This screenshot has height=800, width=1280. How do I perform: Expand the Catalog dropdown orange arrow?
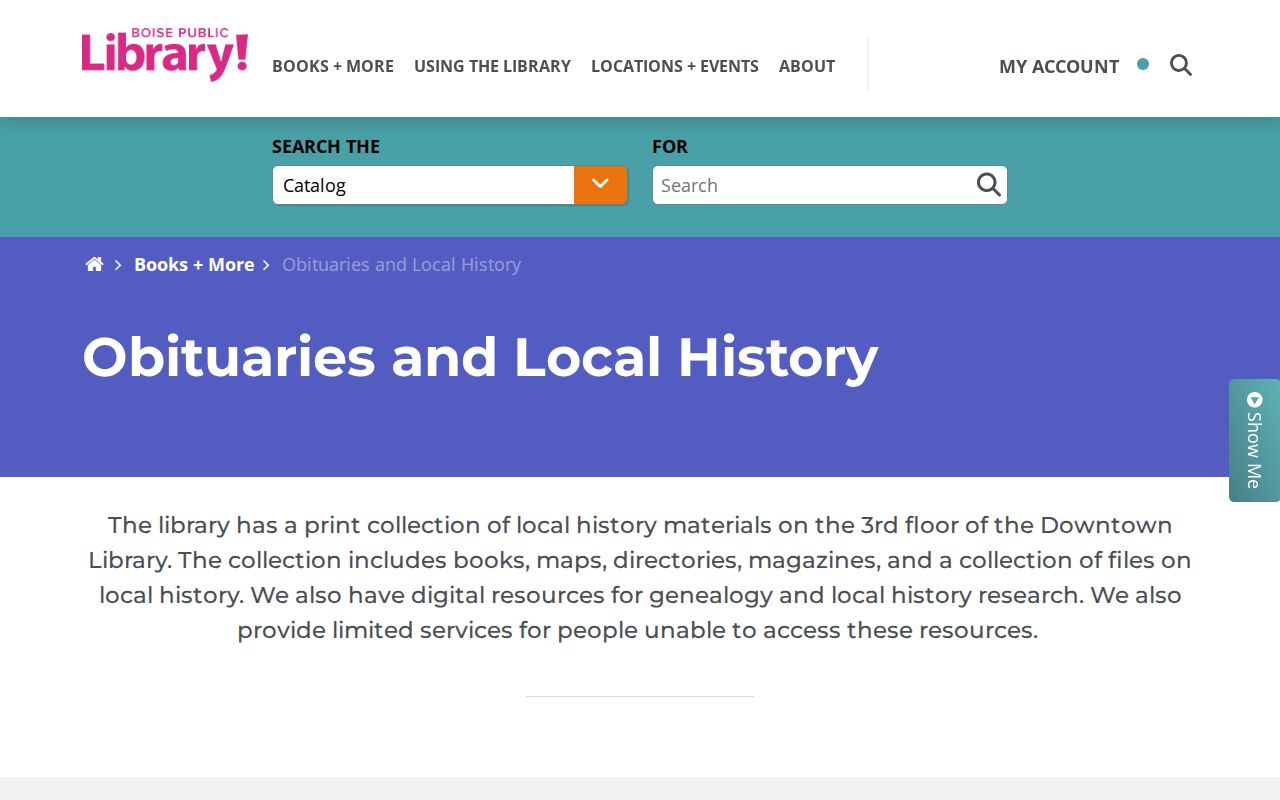600,185
